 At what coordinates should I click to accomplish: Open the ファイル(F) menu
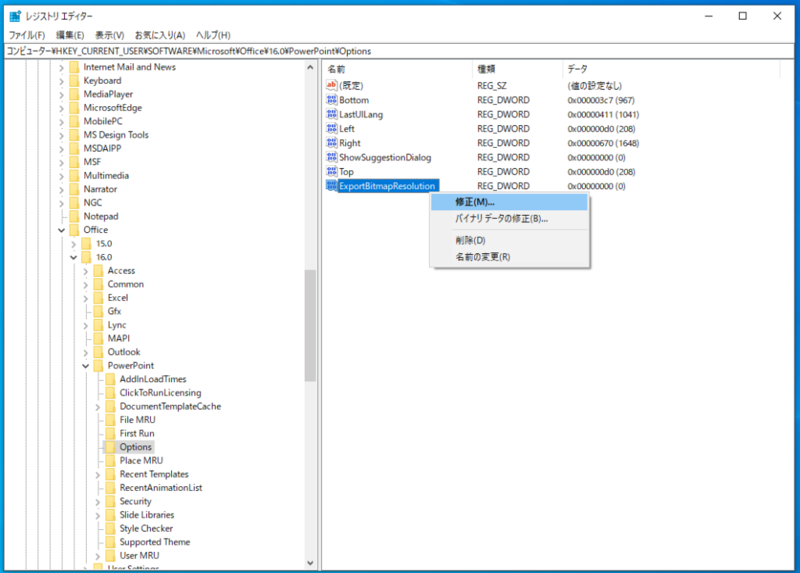(x=27, y=35)
